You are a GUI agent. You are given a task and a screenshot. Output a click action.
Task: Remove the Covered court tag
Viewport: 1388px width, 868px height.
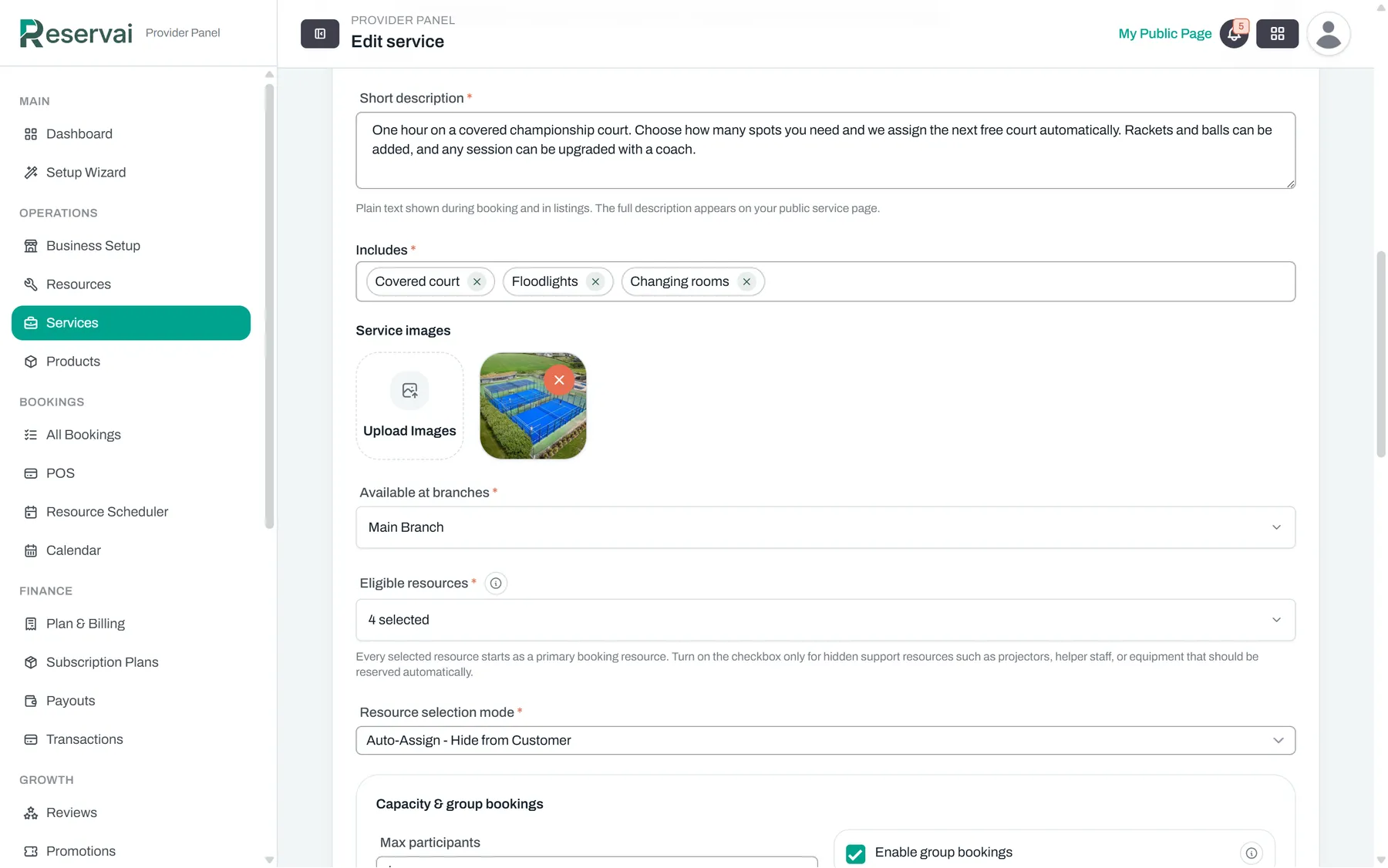click(477, 282)
